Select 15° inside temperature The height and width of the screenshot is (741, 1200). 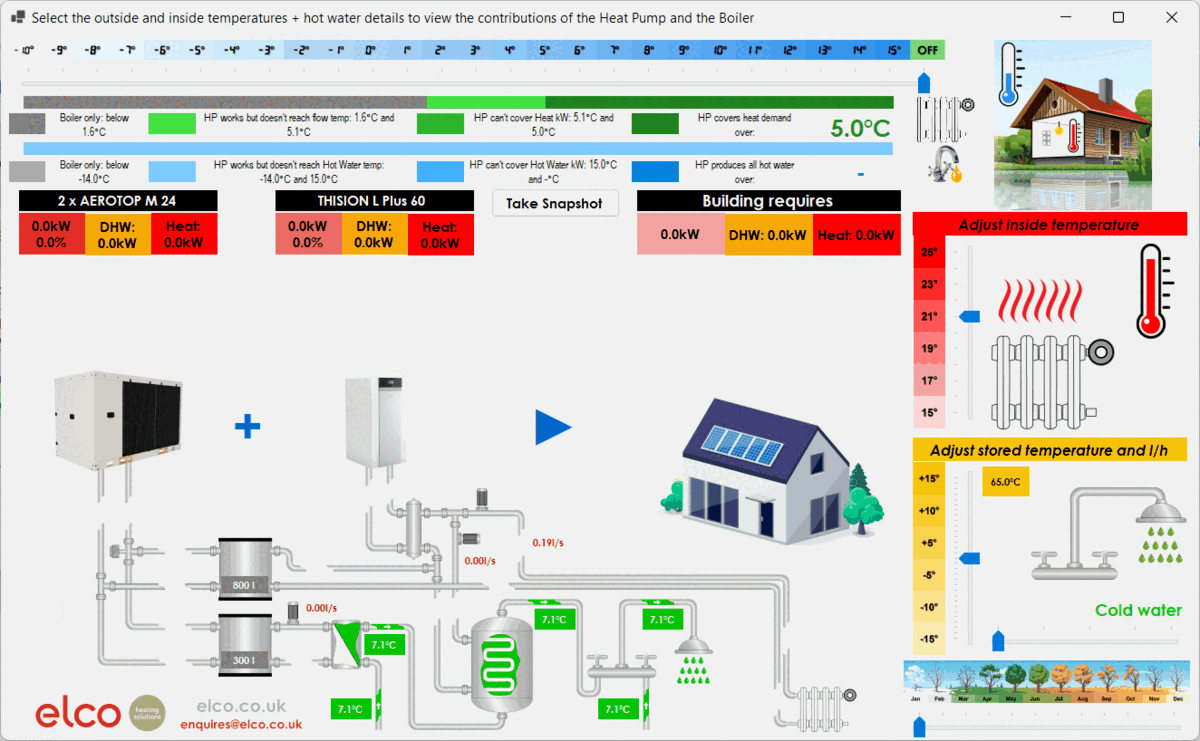(929, 412)
